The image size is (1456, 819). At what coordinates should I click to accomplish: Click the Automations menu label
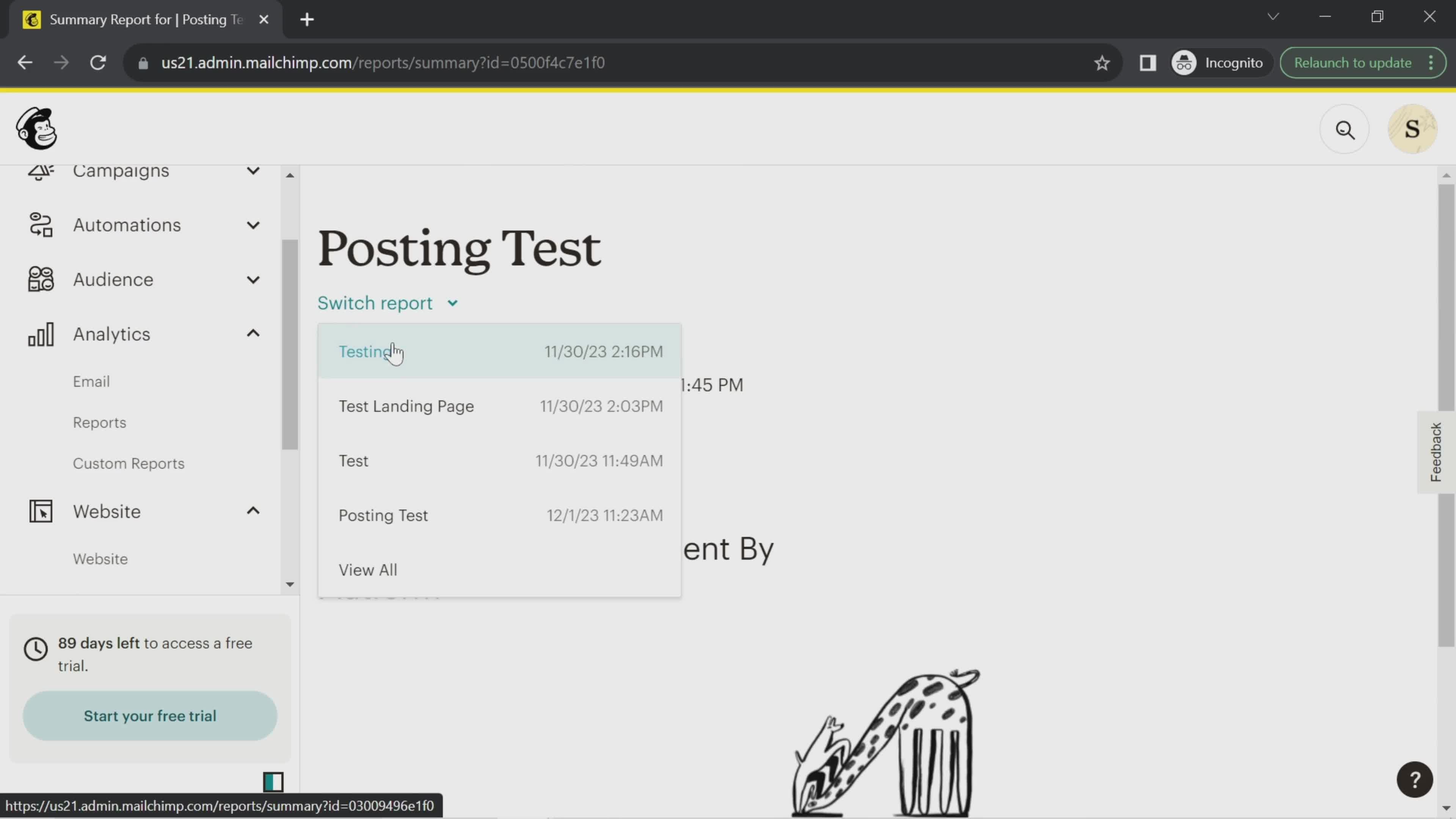pyautogui.click(x=127, y=225)
